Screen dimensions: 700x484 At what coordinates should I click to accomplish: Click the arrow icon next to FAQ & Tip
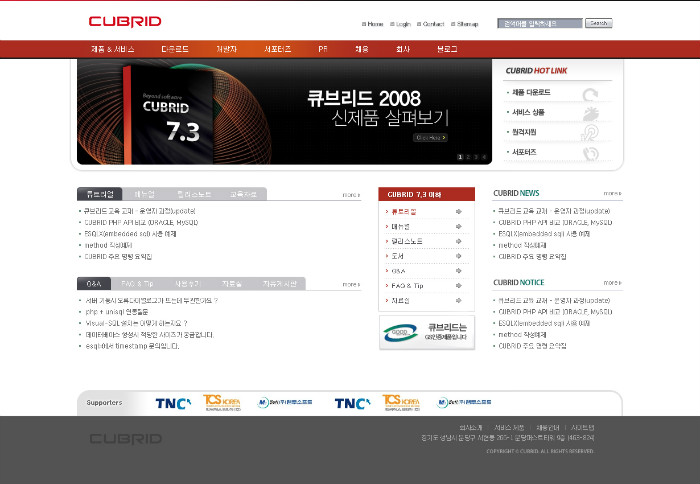pyautogui.click(x=458, y=285)
